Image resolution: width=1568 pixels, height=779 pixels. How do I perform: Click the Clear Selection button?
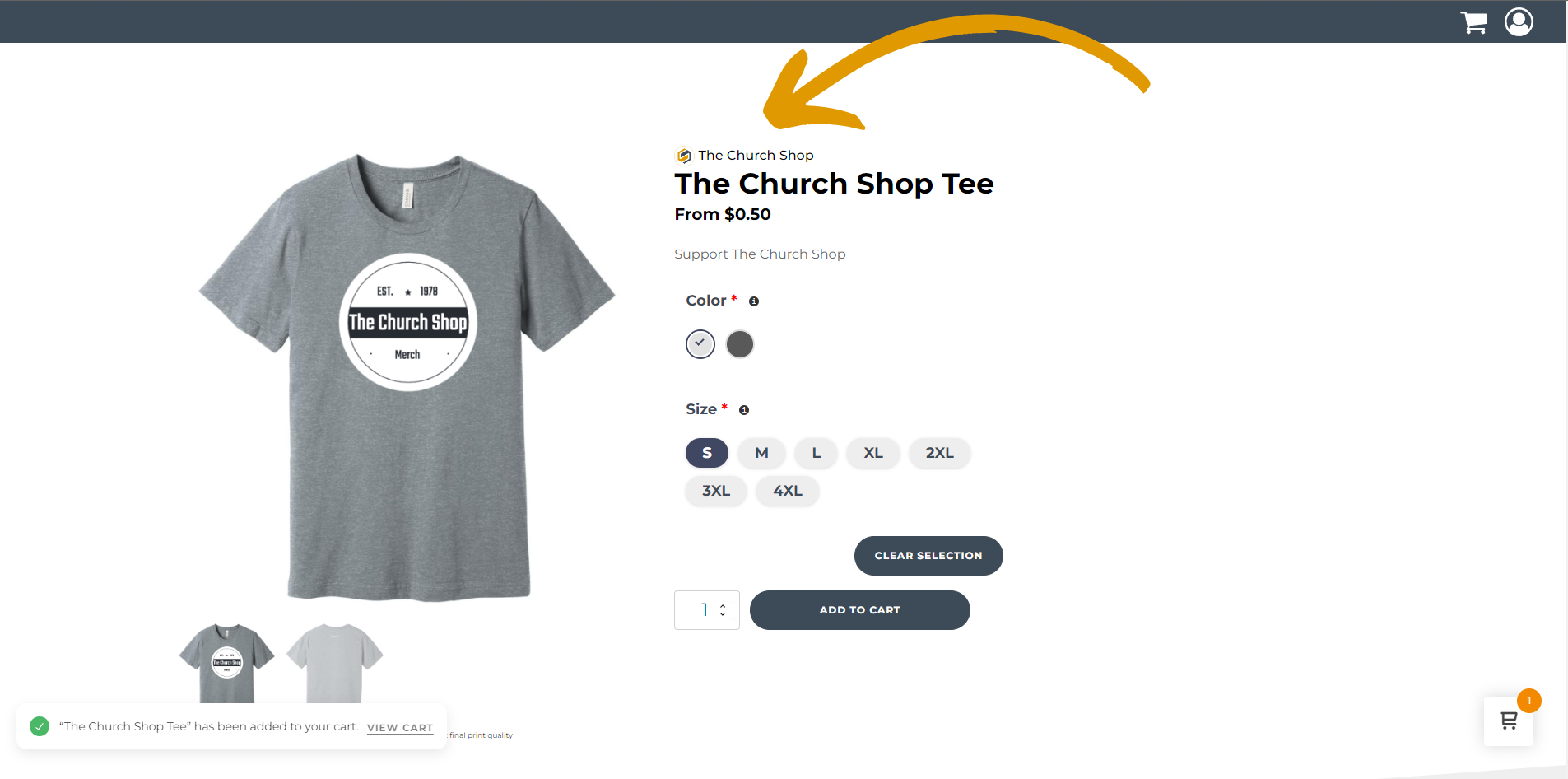point(928,556)
